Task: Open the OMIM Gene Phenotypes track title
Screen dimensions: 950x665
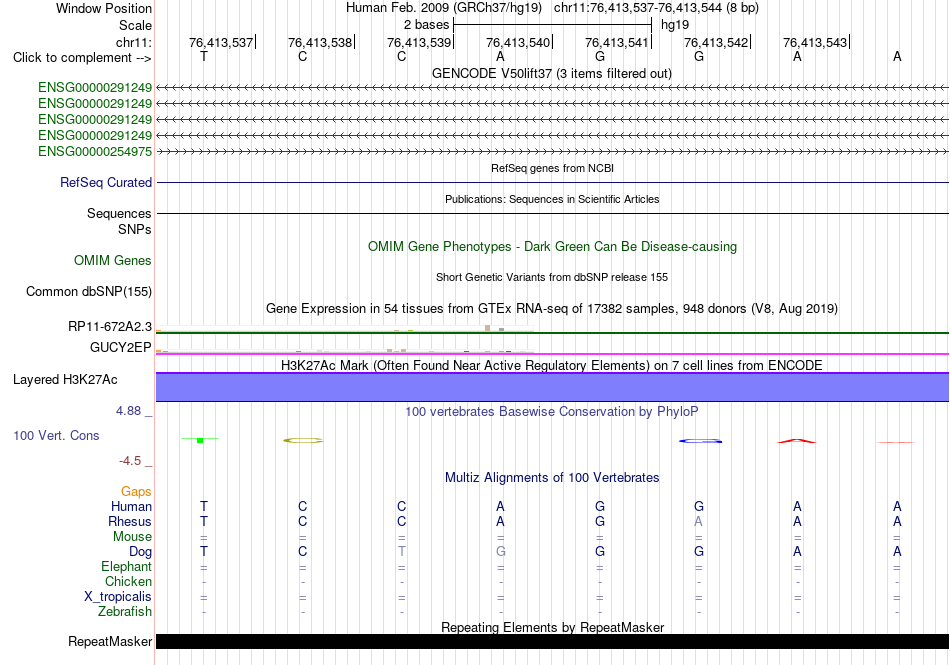Action: pyautogui.click(x=552, y=246)
